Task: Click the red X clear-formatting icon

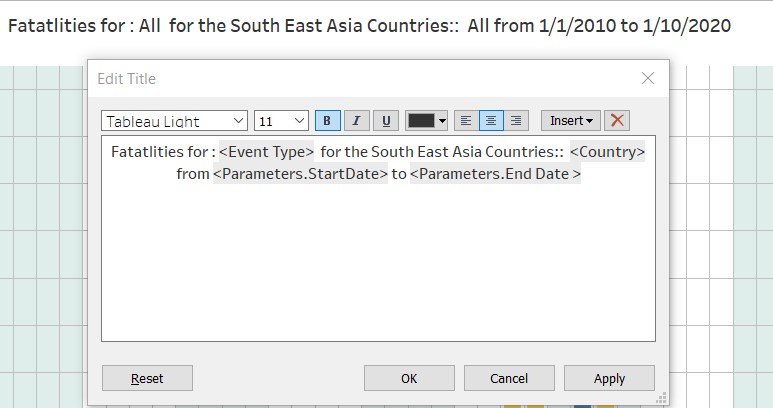Action: (x=618, y=121)
